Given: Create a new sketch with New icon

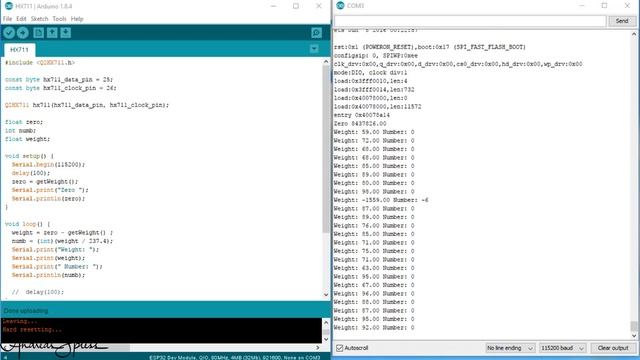Looking at the screenshot, I should point(38,33).
